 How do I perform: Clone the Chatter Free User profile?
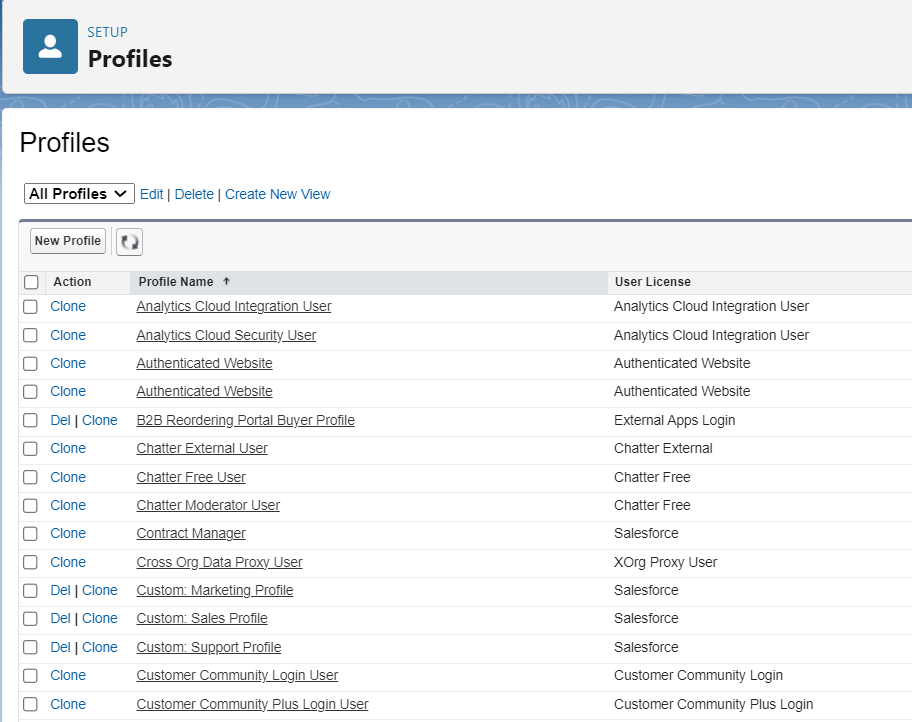[68, 477]
